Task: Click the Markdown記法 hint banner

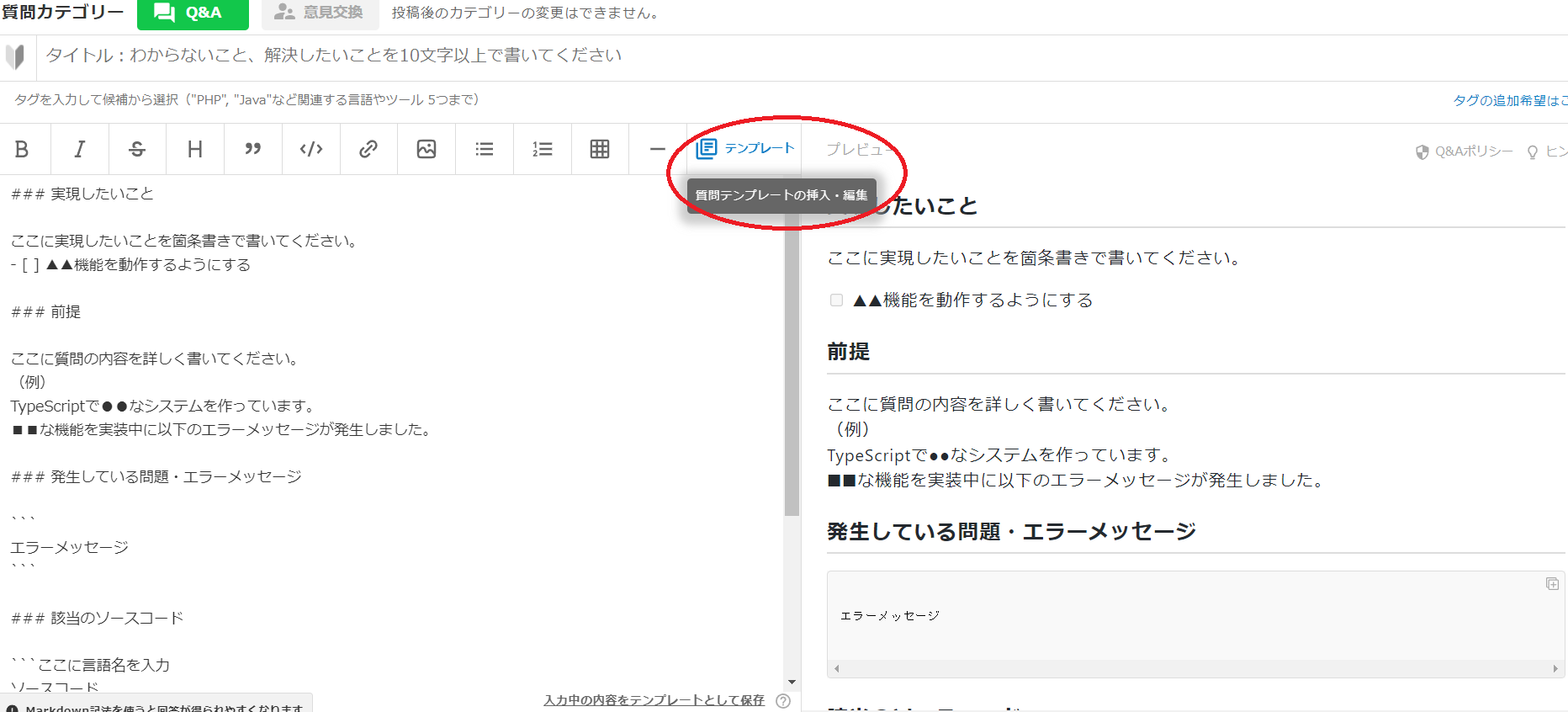Action: (156, 704)
